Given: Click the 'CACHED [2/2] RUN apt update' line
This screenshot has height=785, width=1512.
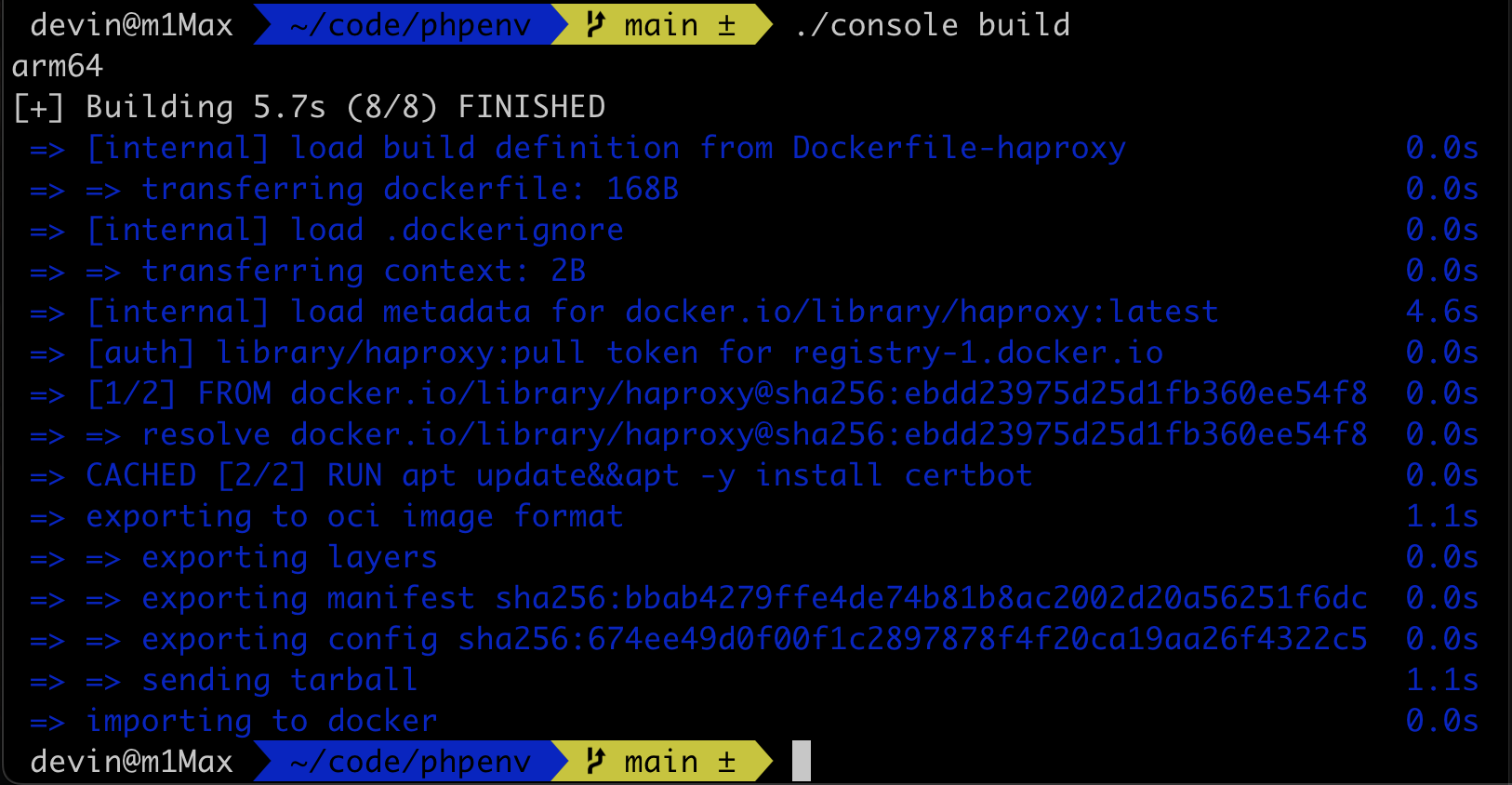Looking at the screenshot, I should pos(559,475).
